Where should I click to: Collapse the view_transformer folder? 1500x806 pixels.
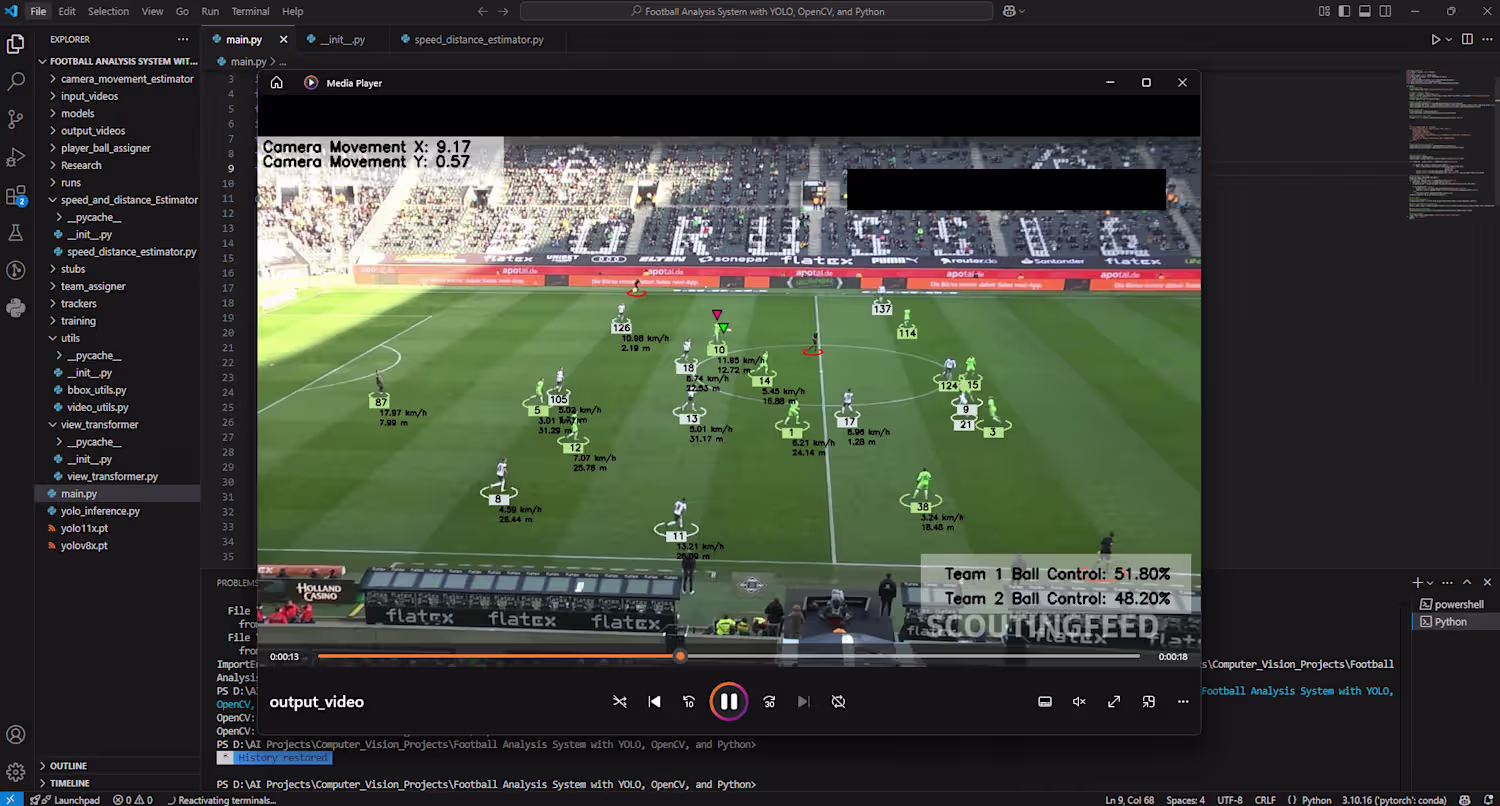[x=99, y=424]
